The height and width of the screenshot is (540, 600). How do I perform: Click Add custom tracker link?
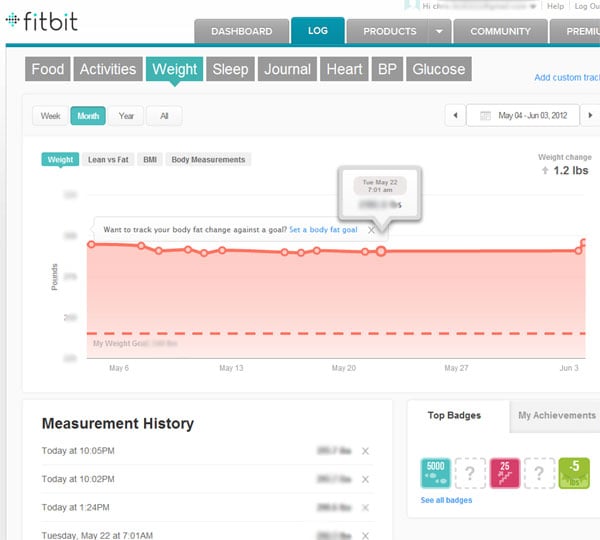coord(567,77)
